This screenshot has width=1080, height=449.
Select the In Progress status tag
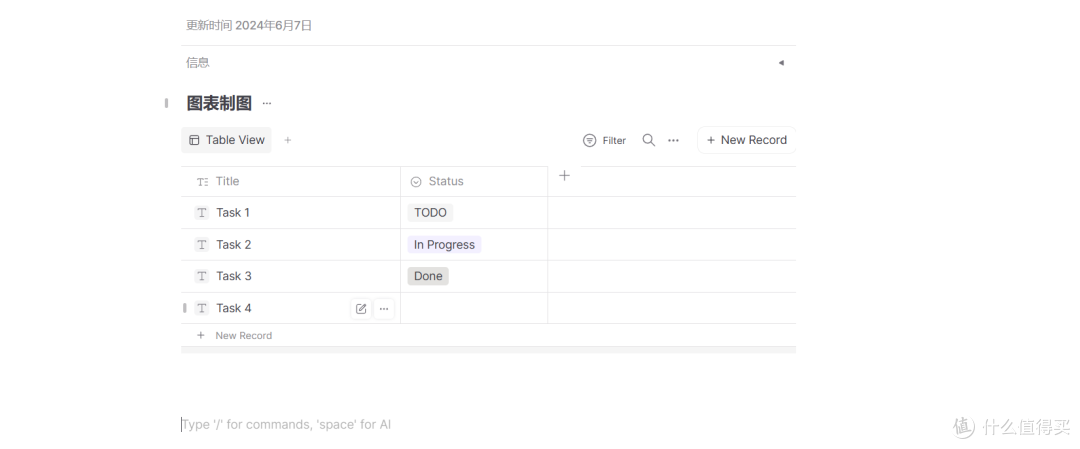tap(444, 244)
